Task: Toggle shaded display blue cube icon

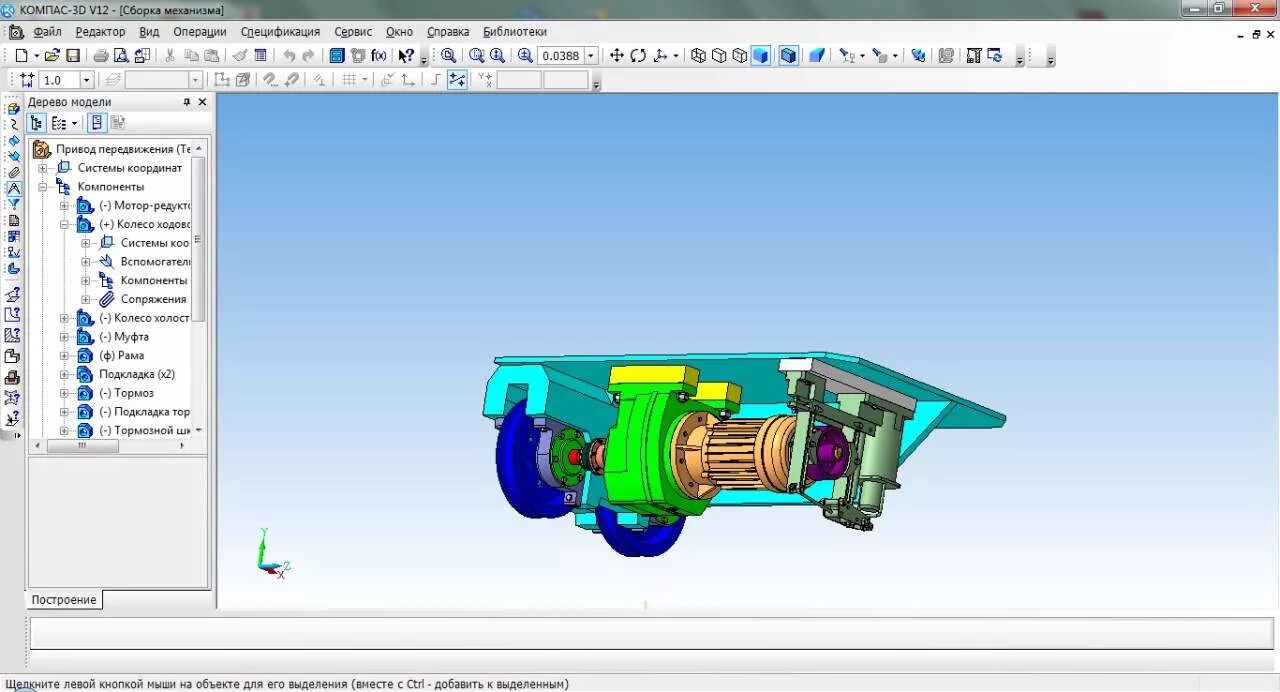Action: (x=761, y=56)
